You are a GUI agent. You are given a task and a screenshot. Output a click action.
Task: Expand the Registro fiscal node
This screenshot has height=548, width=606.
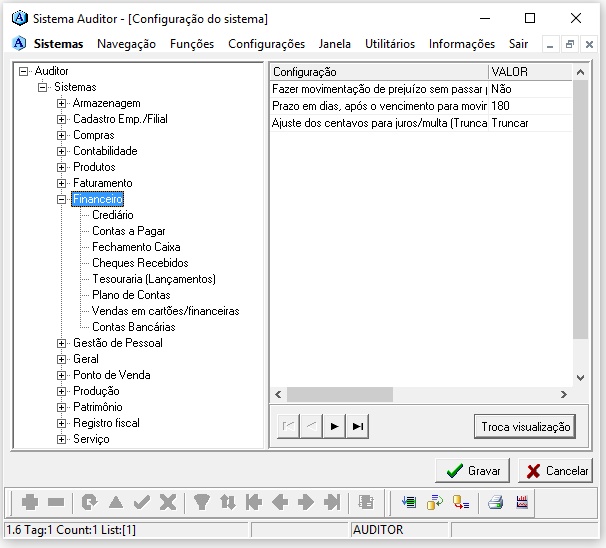(x=61, y=423)
